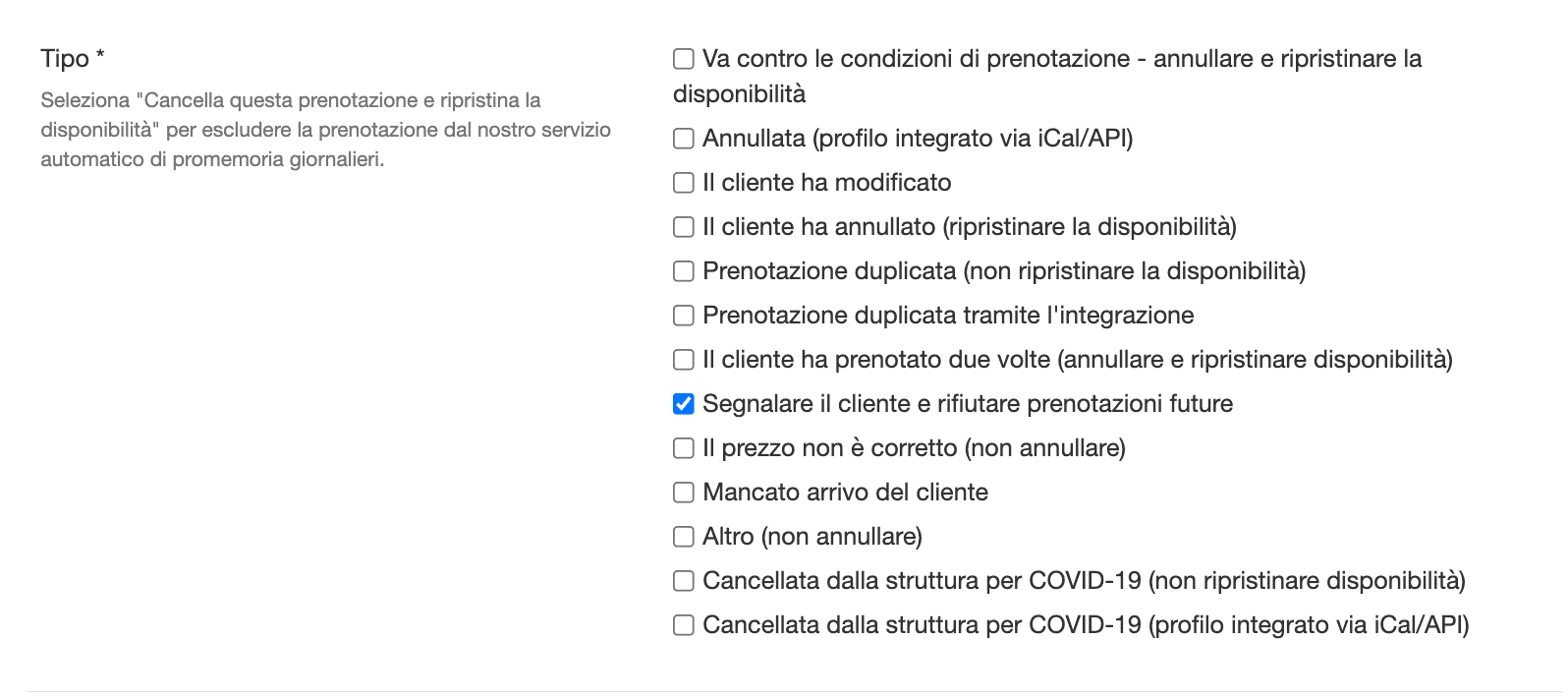Check 'Il prezzo non è corretto' option
The image size is (1568, 698).
[684, 448]
